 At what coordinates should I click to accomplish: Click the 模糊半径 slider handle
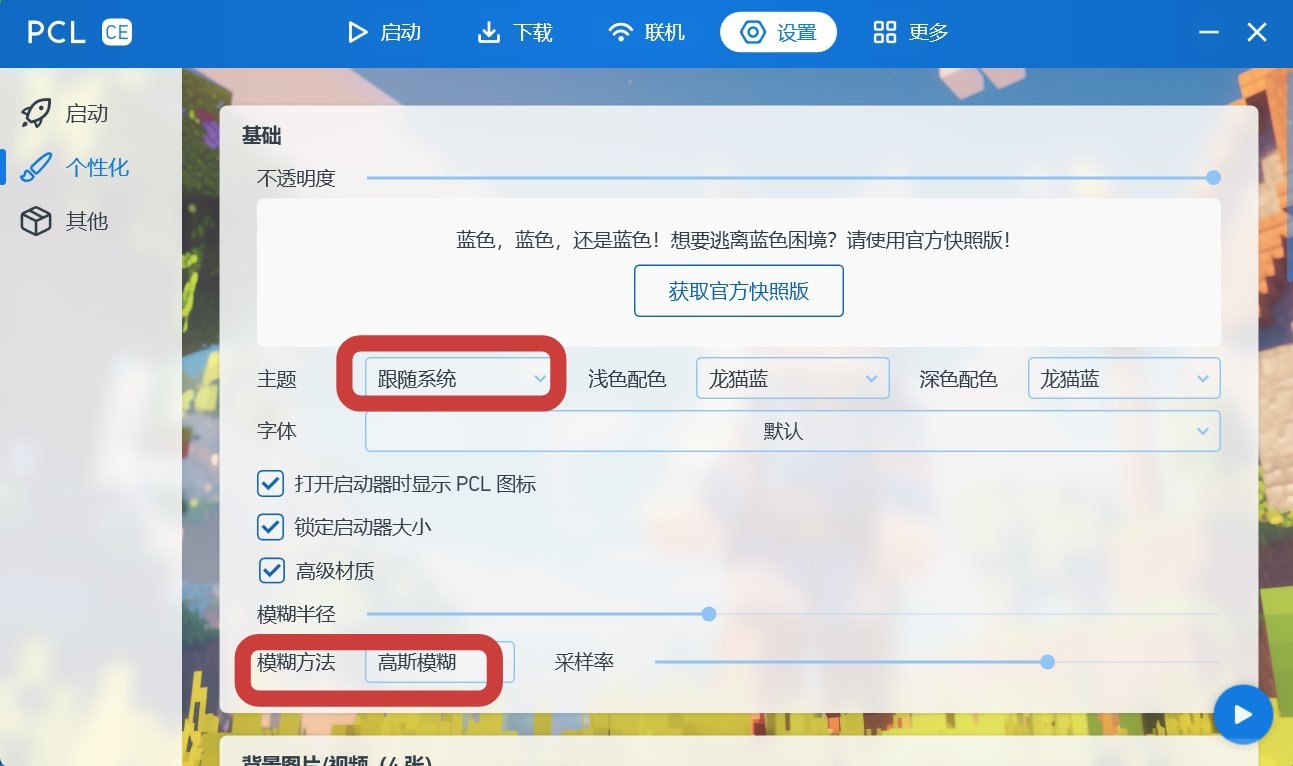click(709, 614)
